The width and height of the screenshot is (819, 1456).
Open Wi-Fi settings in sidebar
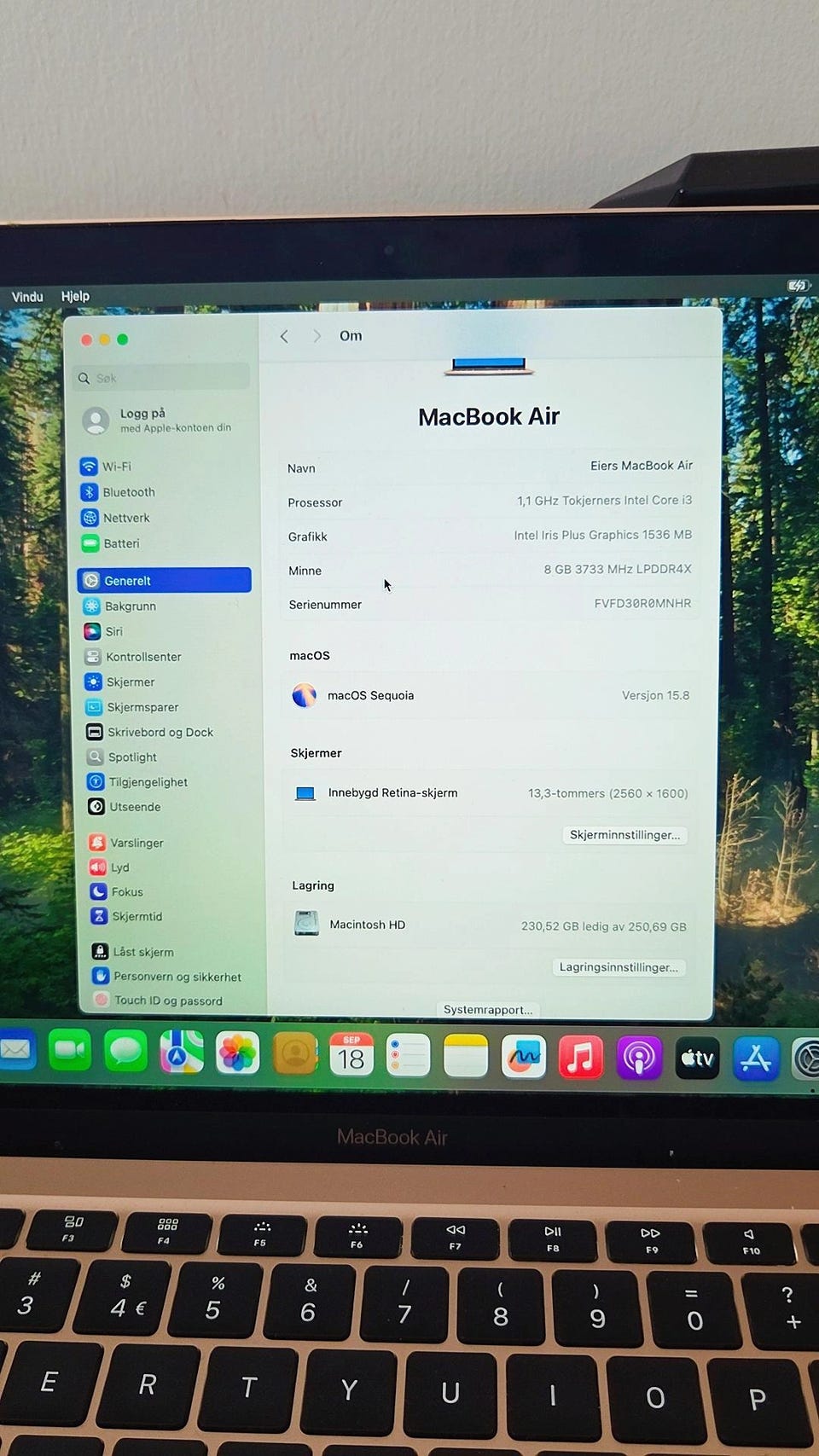click(x=107, y=467)
